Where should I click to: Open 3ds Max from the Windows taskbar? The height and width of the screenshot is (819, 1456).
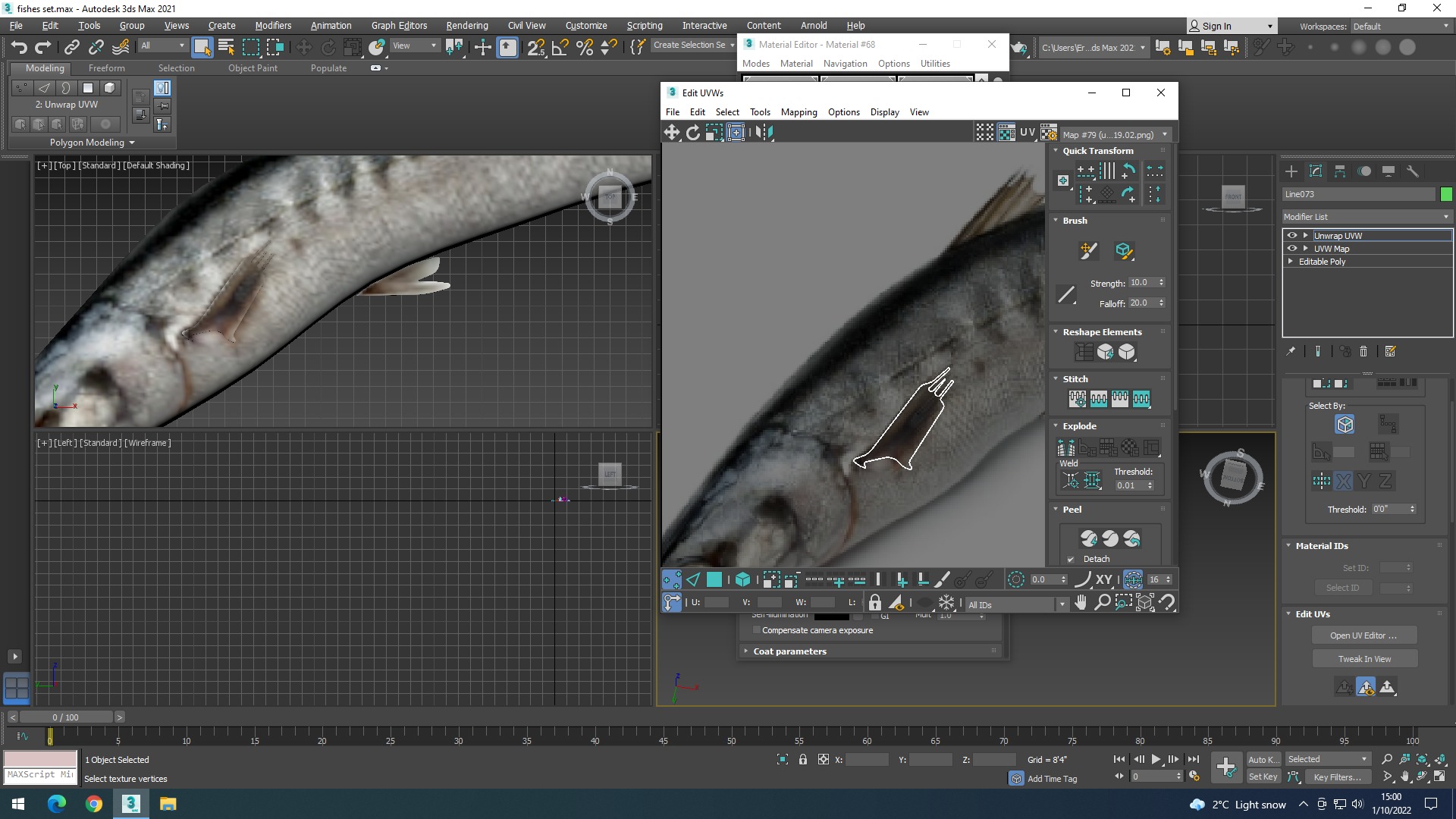(130, 804)
